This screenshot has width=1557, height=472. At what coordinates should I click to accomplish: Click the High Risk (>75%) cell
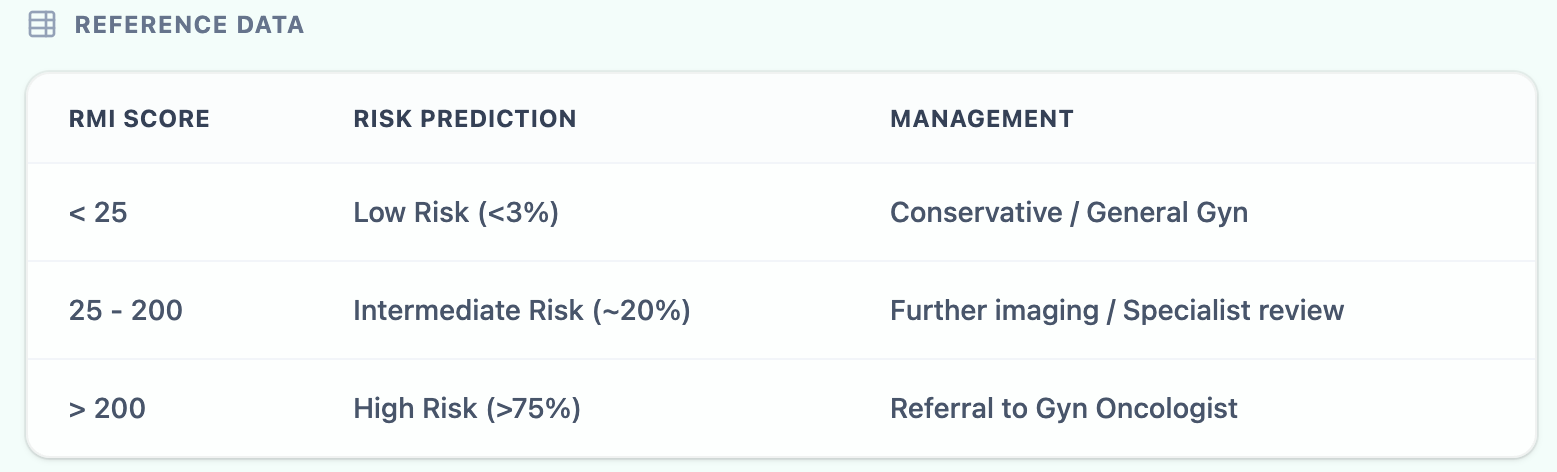(466, 408)
